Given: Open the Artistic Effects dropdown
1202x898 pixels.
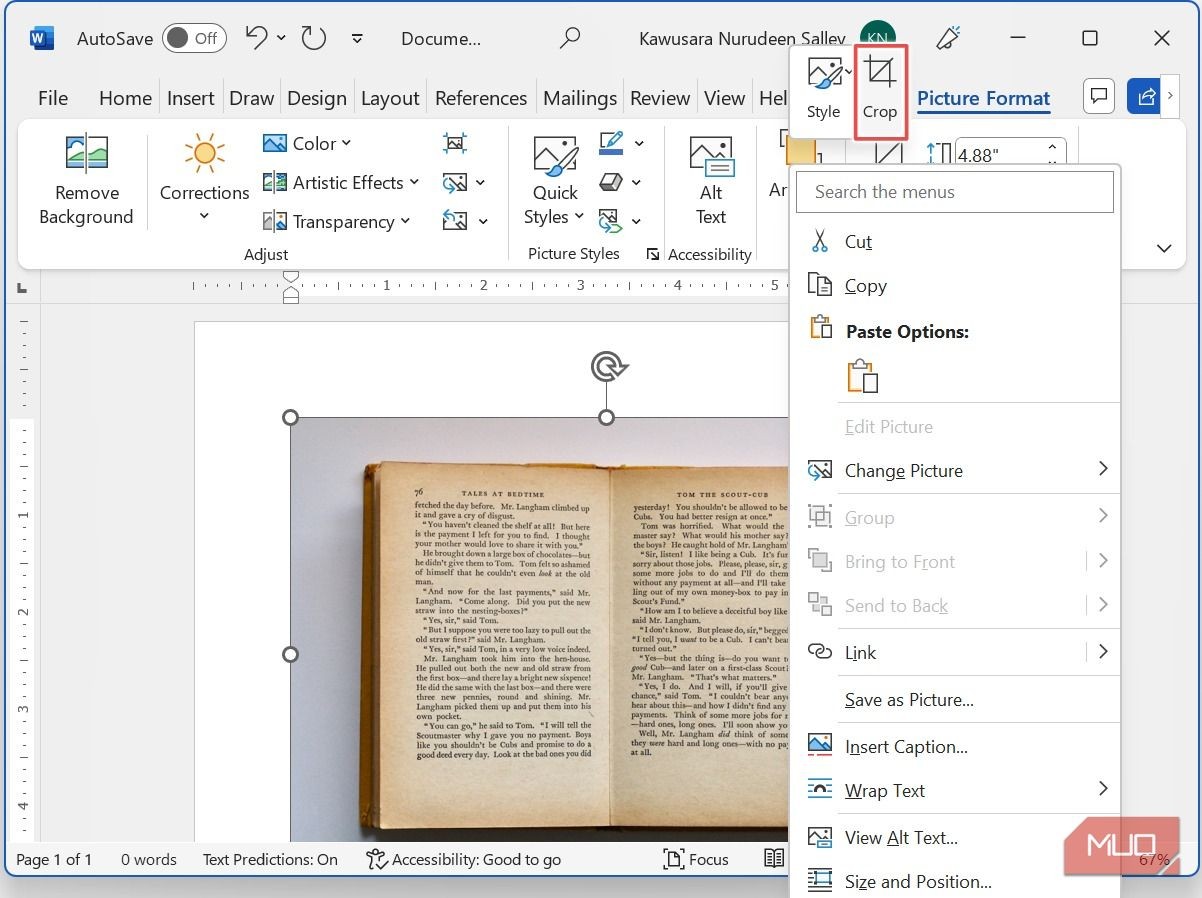Looking at the screenshot, I should point(341,183).
